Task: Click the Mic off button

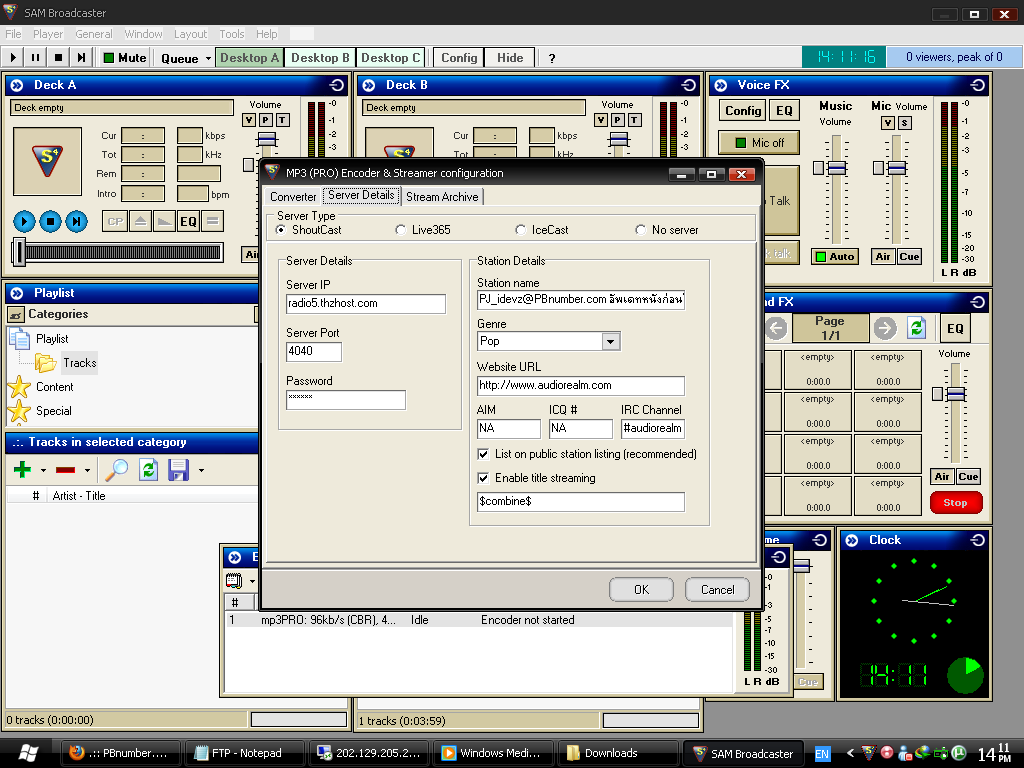Action: pyautogui.click(x=758, y=143)
